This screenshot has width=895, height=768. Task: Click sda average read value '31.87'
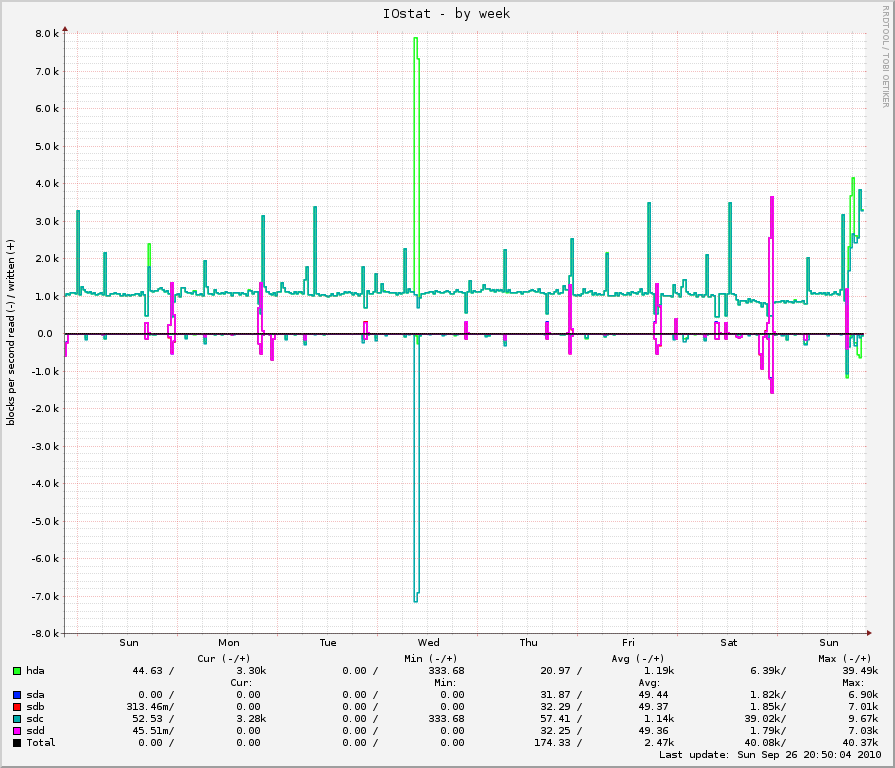(x=555, y=695)
